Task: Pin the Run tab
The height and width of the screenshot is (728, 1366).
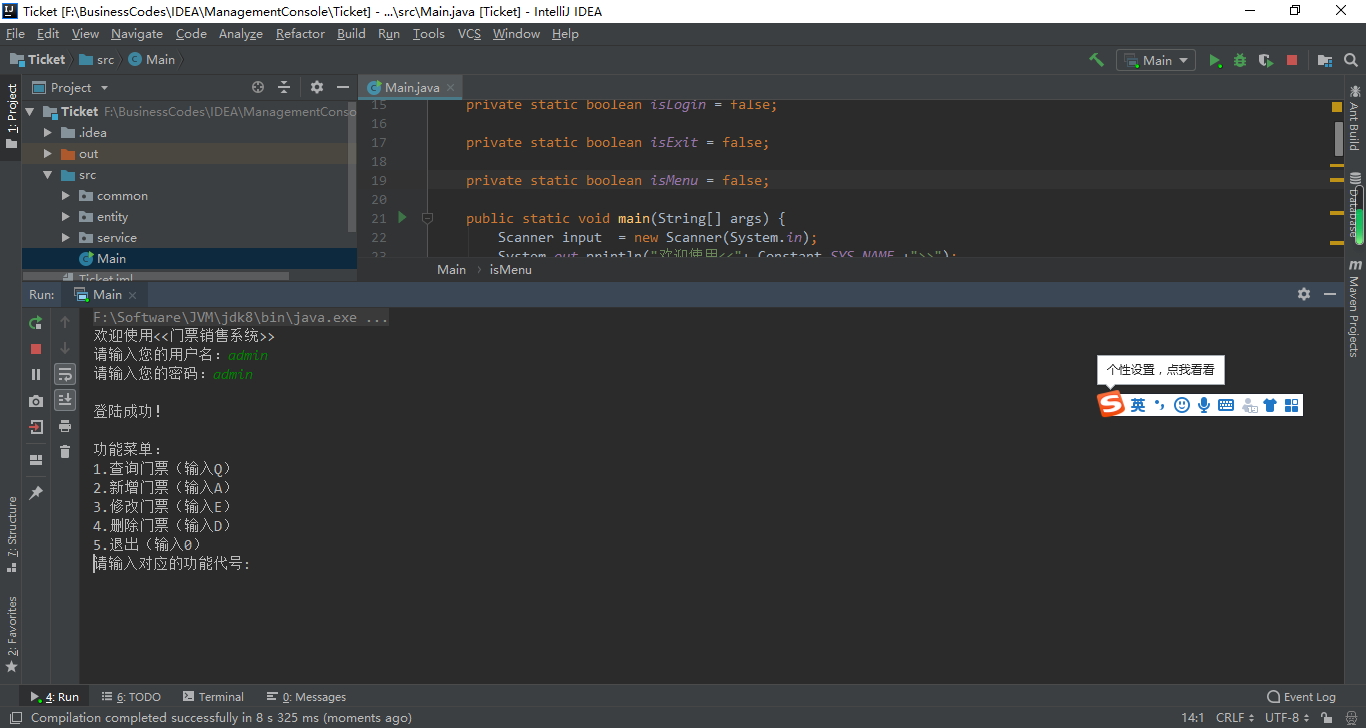Action: tap(36, 493)
